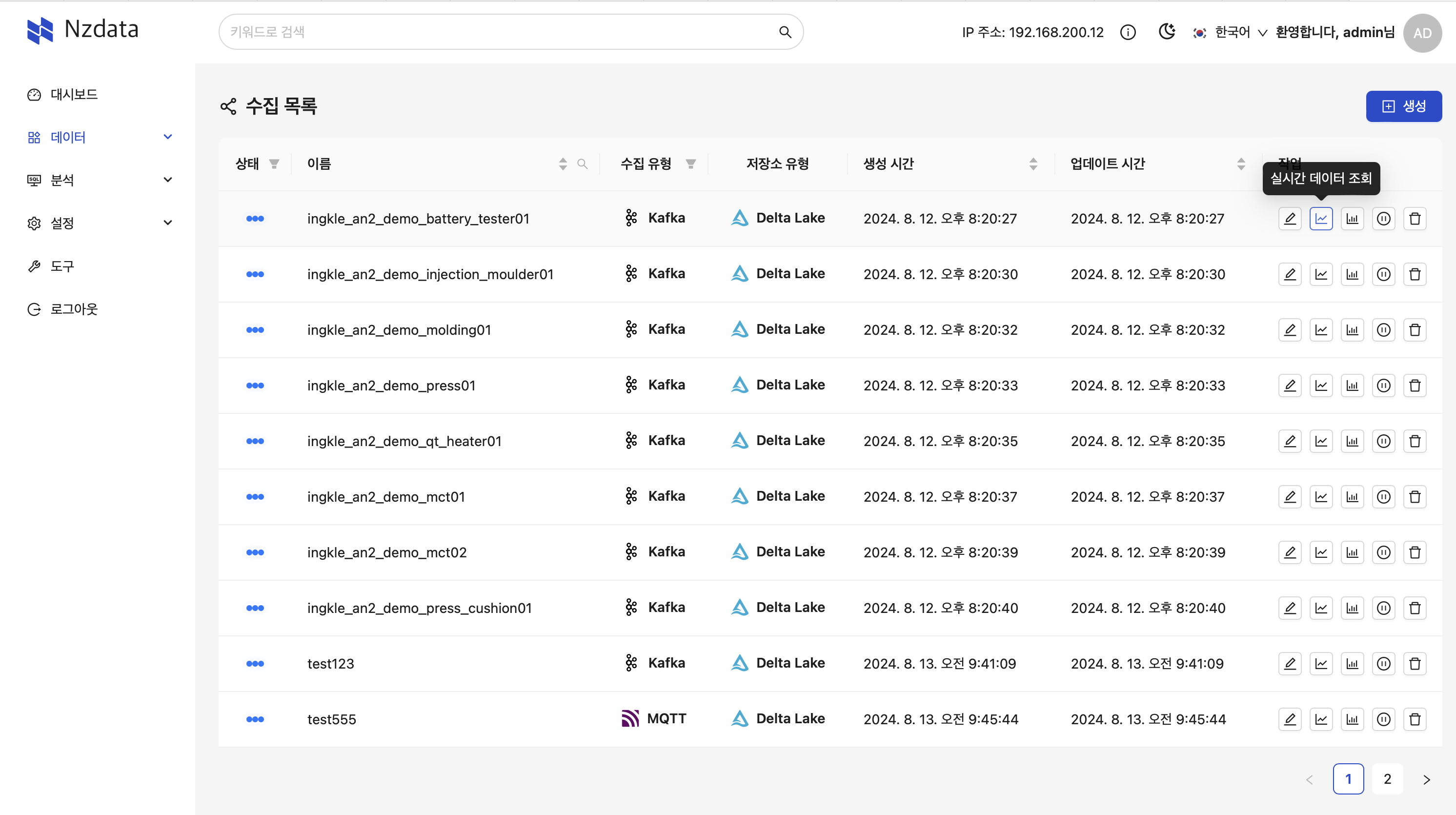This screenshot has width=1456, height=815.
Task: Click the next page arrow
Action: [1427, 779]
